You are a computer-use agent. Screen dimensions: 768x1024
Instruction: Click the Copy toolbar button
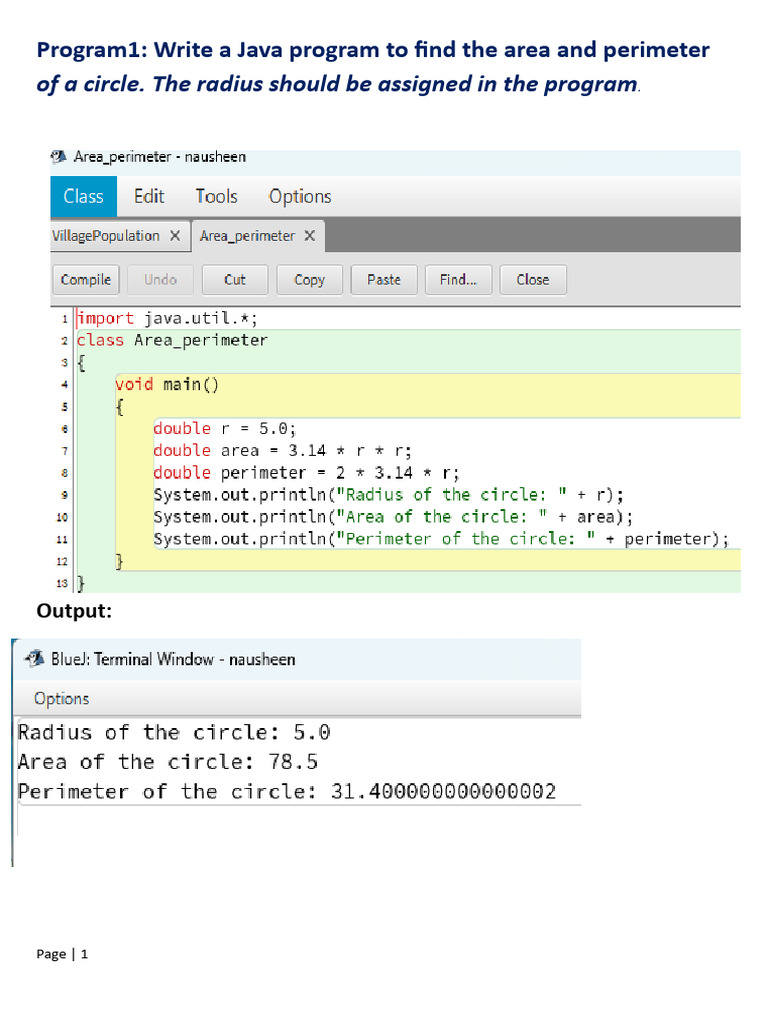coord(309,280)
